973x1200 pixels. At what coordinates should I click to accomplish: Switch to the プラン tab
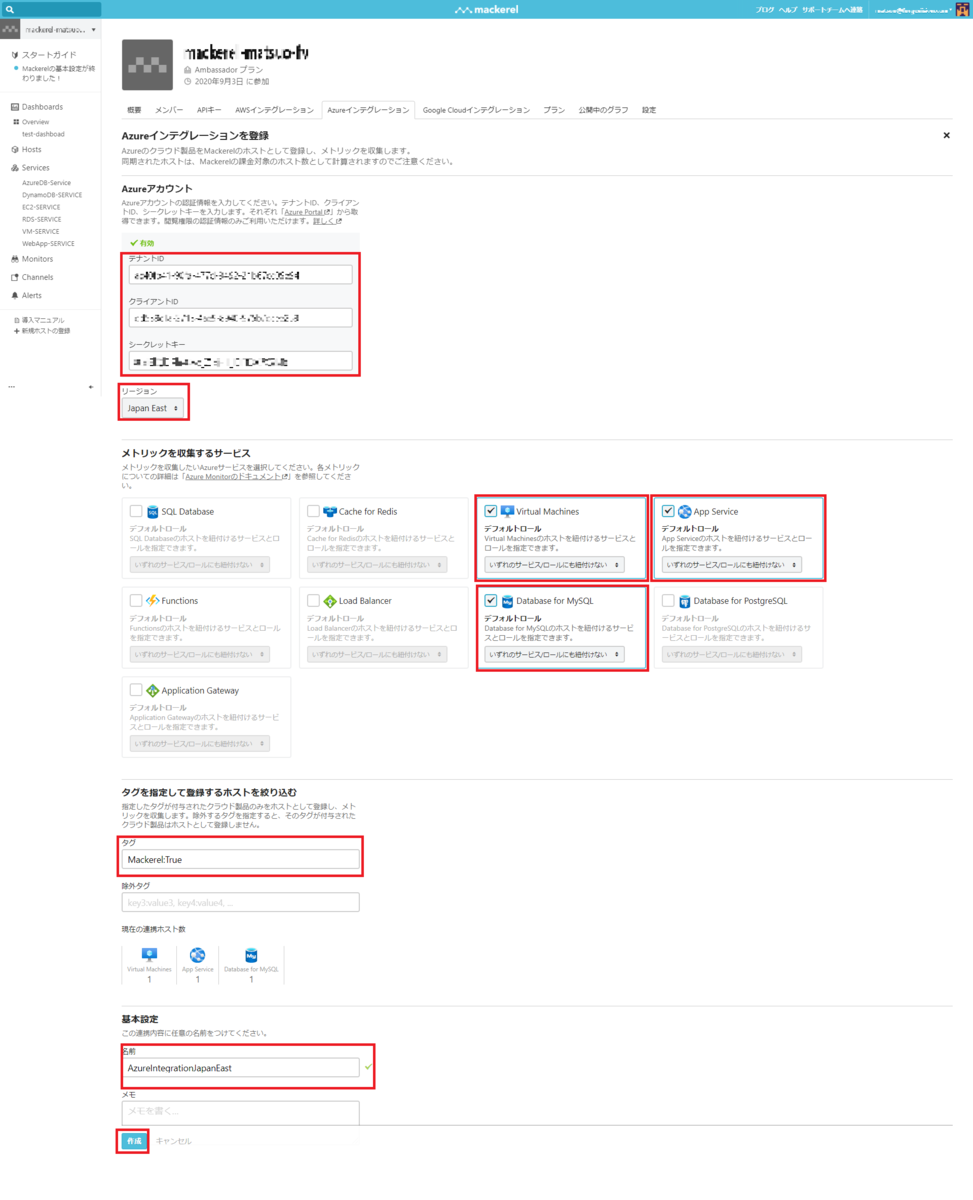click(554, 110)
